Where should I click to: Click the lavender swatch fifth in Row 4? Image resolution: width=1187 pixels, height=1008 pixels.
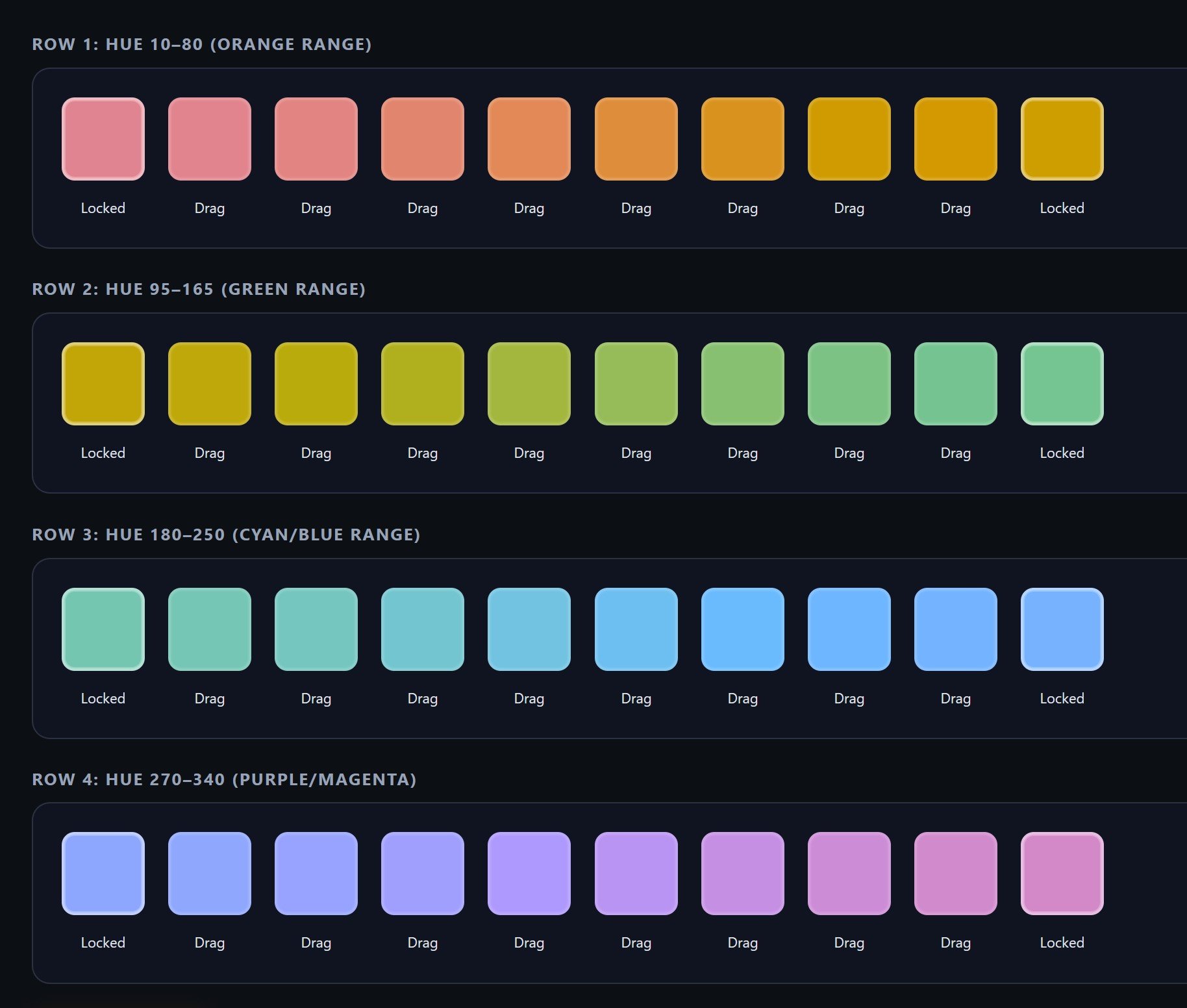click(x=529, y=874)
